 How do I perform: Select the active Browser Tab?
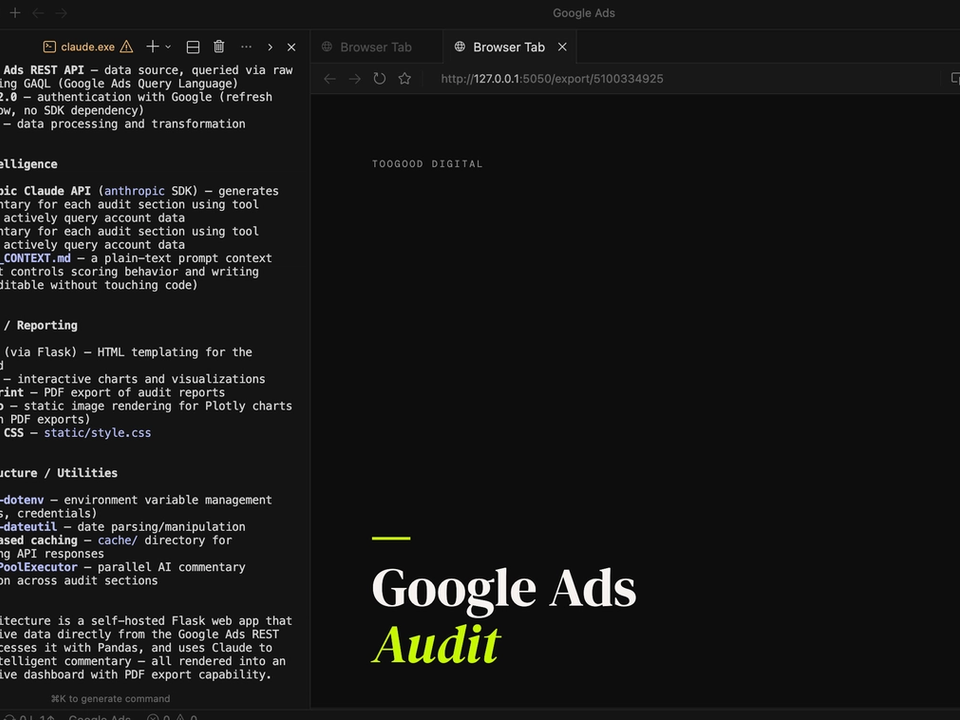pos(509,47)
